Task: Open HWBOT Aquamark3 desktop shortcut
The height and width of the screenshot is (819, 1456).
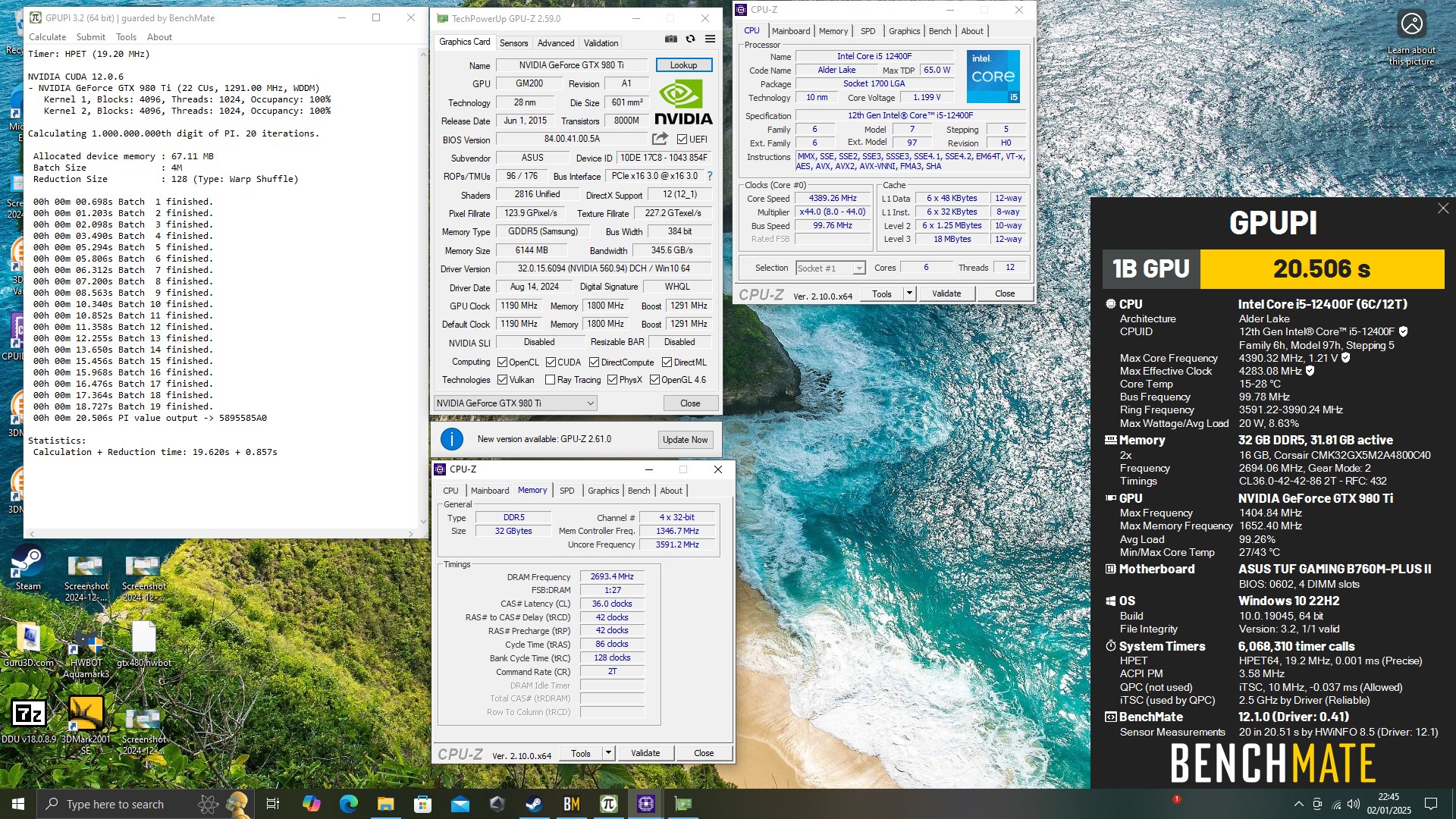Action: pyautogui.click(x=86, y=651)
